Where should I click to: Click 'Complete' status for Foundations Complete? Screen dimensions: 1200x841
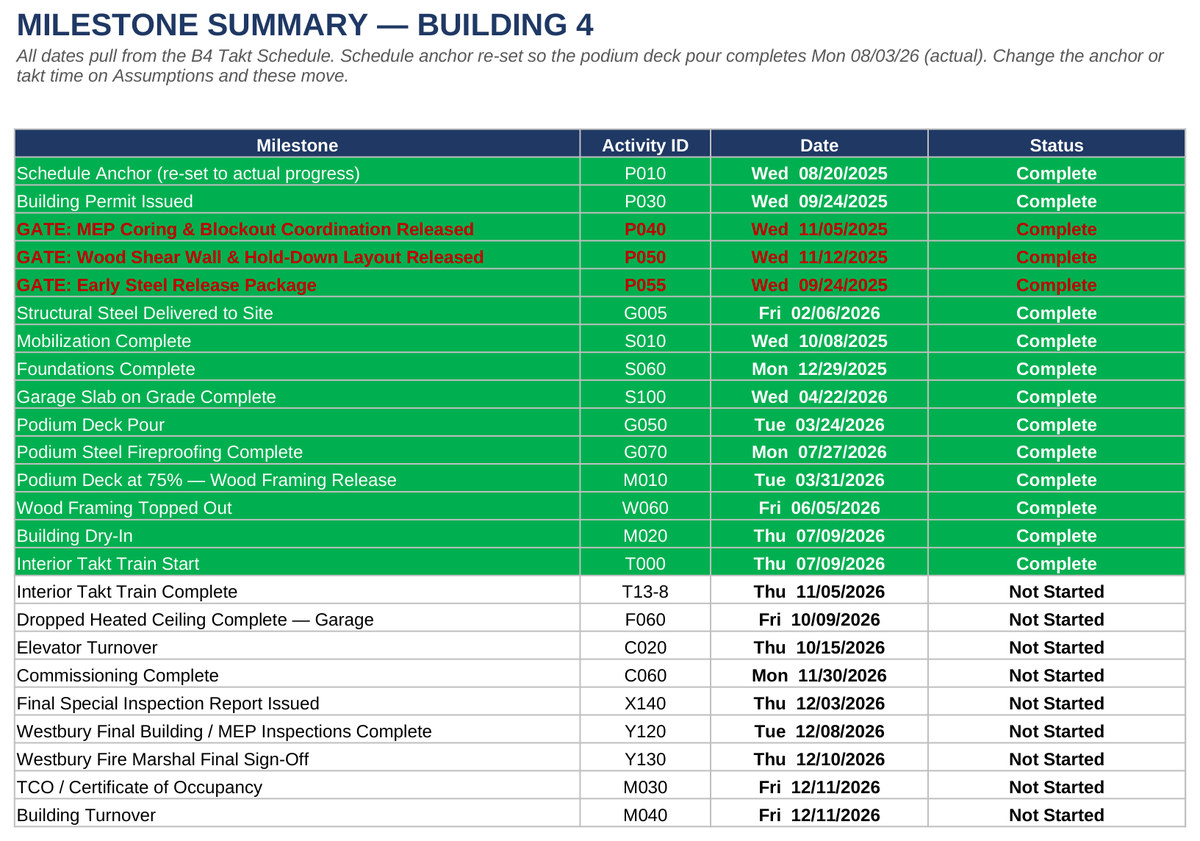pos(1056,369)
